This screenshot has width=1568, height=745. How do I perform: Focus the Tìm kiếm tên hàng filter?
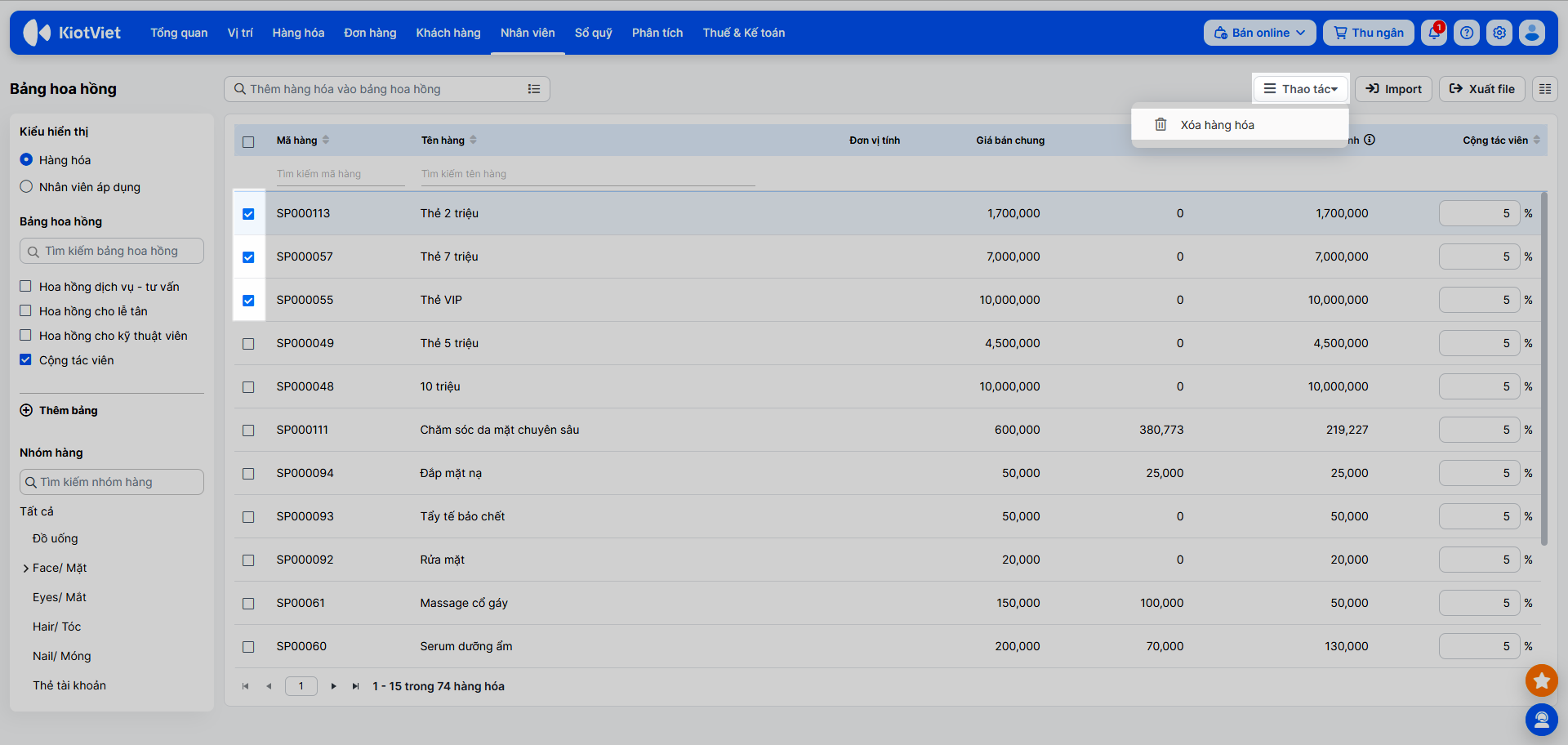588,174
